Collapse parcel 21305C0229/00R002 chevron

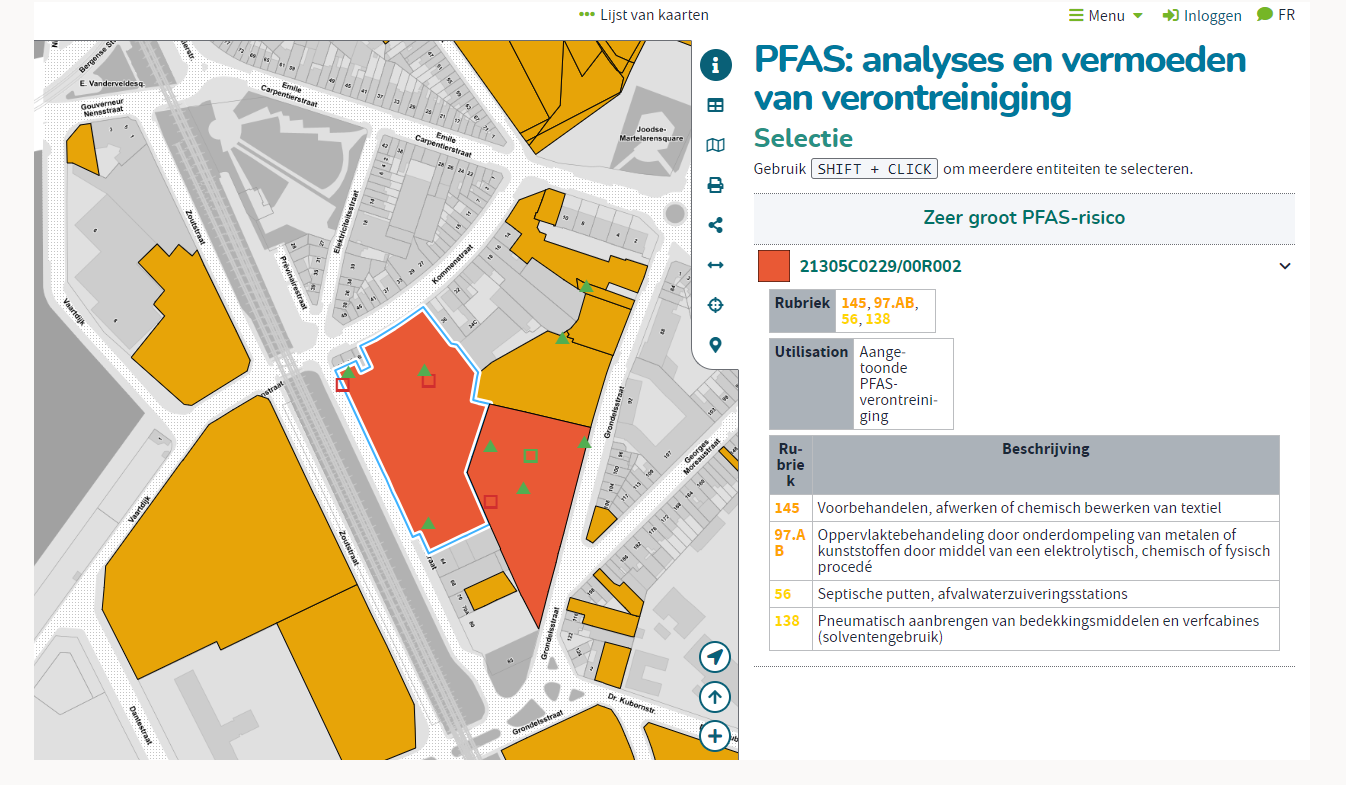(x=1285, y=266)
